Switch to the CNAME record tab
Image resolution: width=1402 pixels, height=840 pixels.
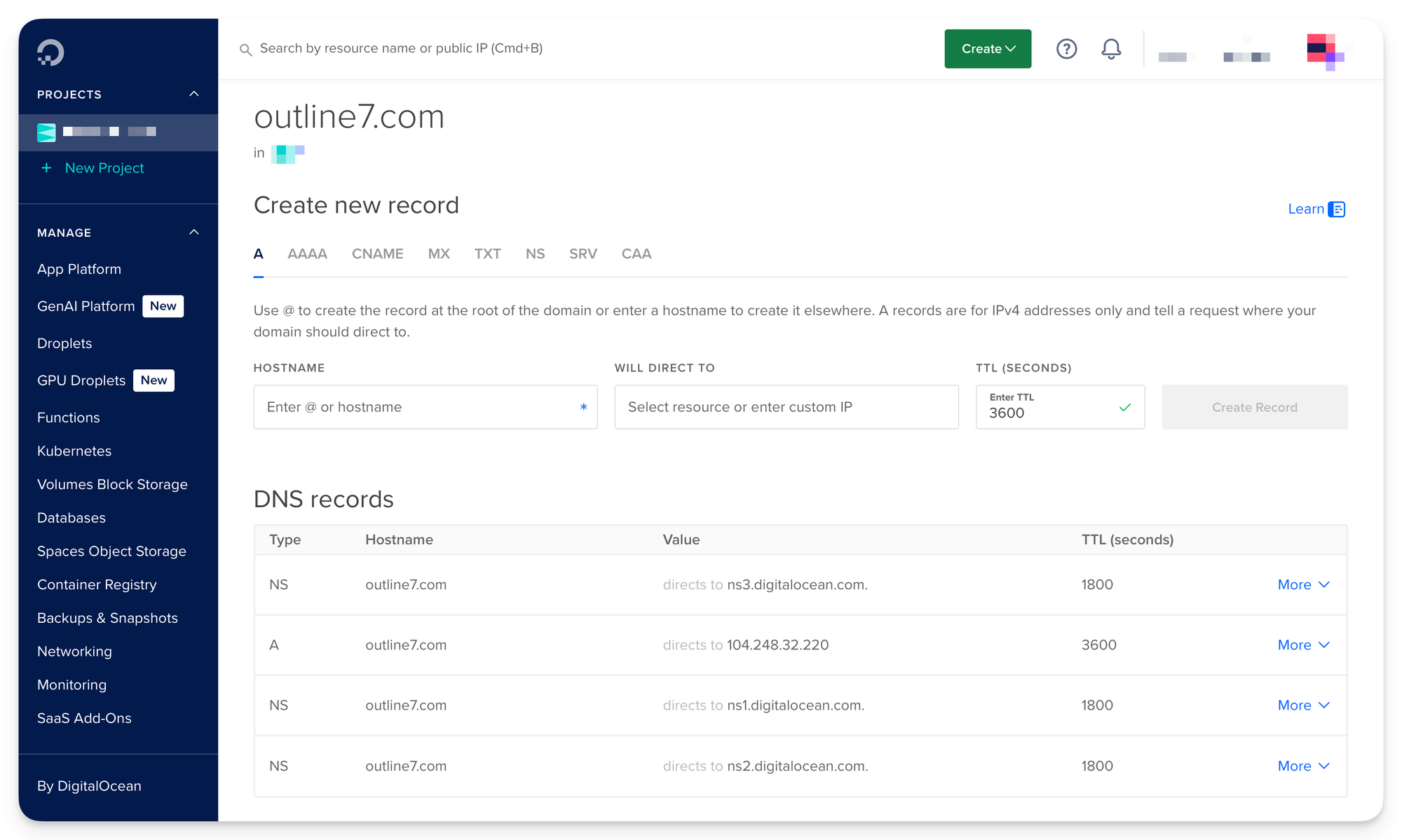378,254
